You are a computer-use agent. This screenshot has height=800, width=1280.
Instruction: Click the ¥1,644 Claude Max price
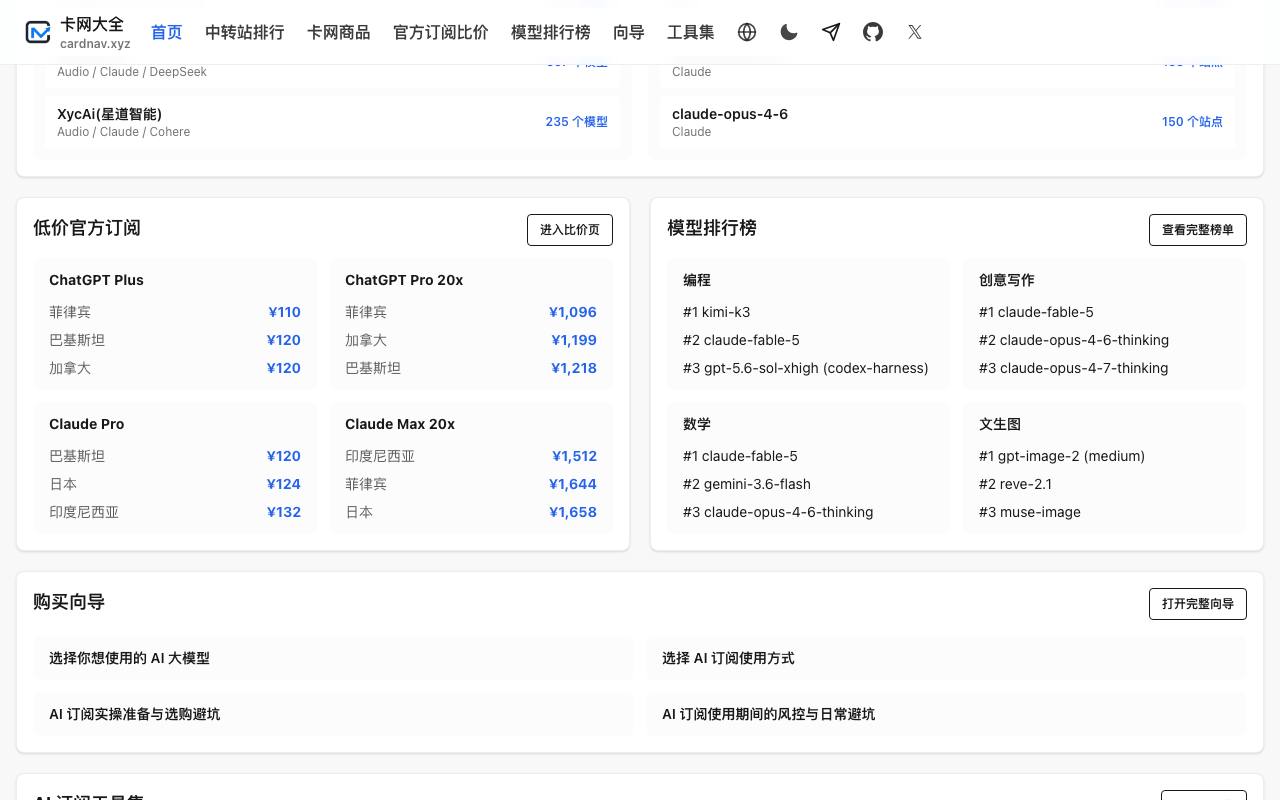[x=573, y=484]
